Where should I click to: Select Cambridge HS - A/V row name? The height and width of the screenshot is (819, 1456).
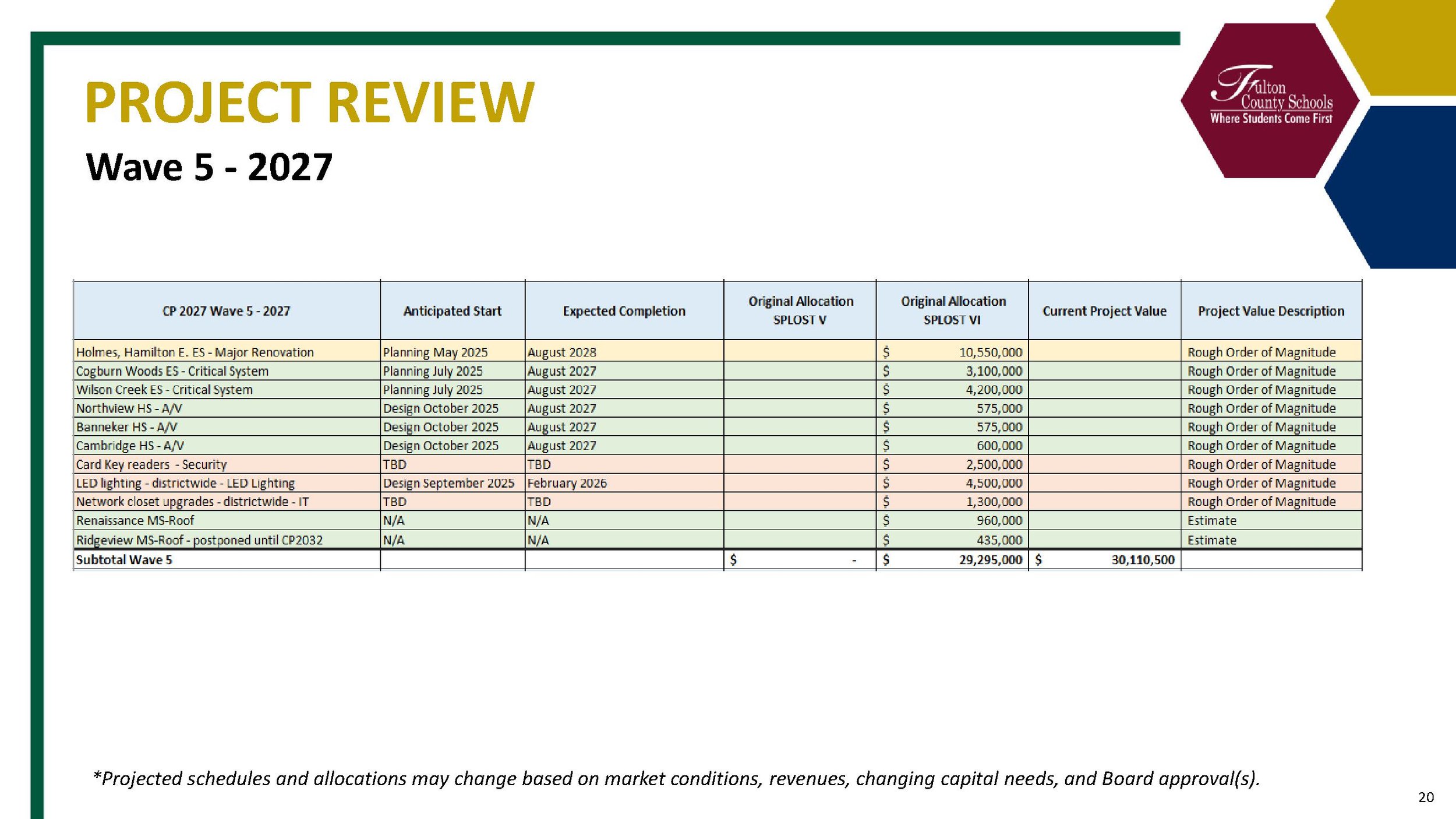click(130, 446)
